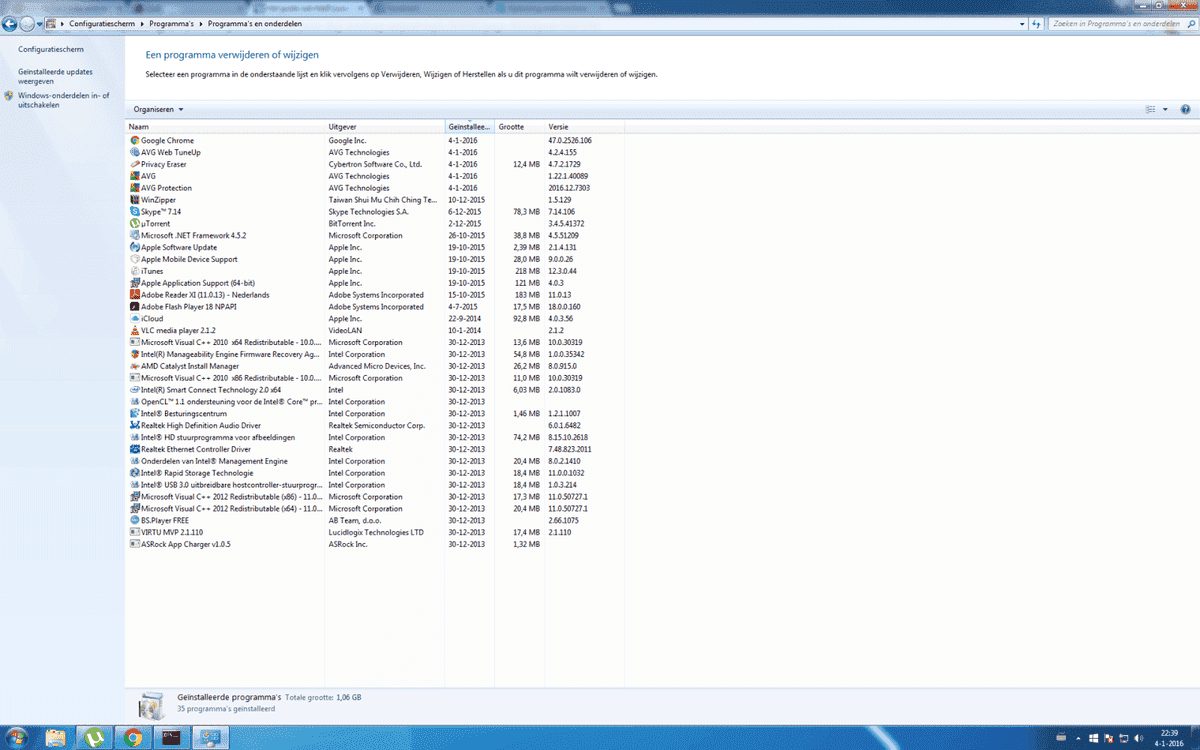Viewport: 1200px width, 750px height.
Task: Select the µTorrent icon in the program list
Action: pyautogui.click(x=135, y=224)
